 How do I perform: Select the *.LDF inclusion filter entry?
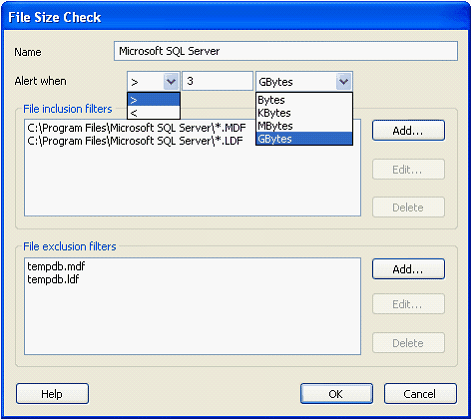135,141
